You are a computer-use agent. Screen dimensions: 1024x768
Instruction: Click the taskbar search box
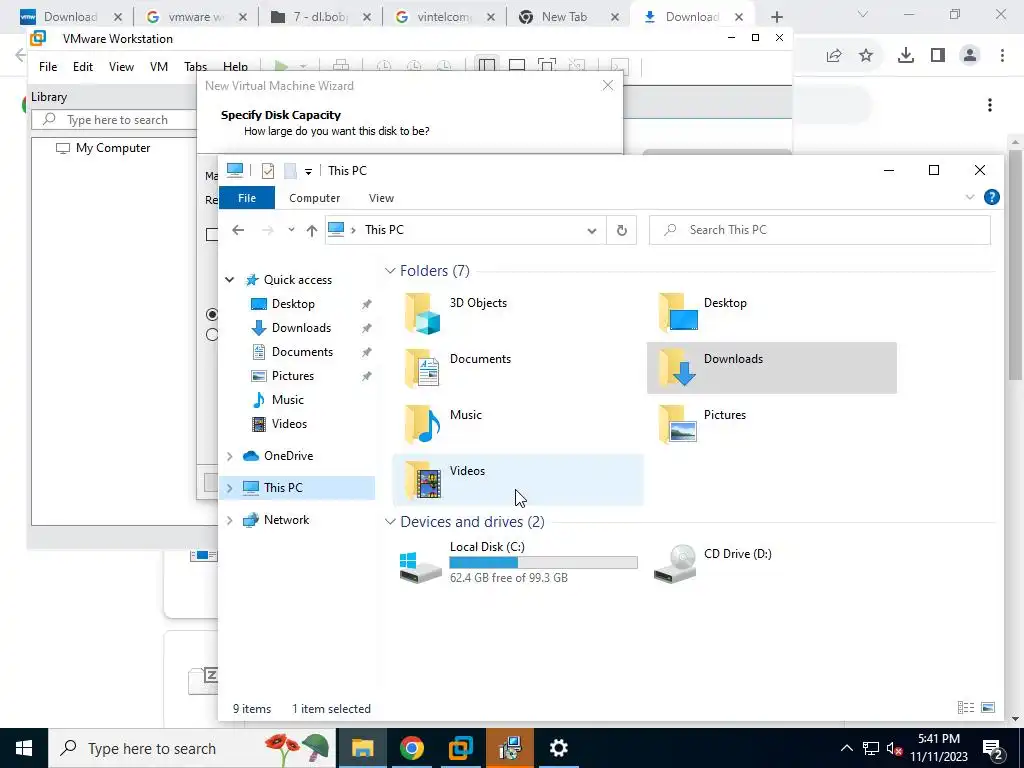tap(192, 748)
